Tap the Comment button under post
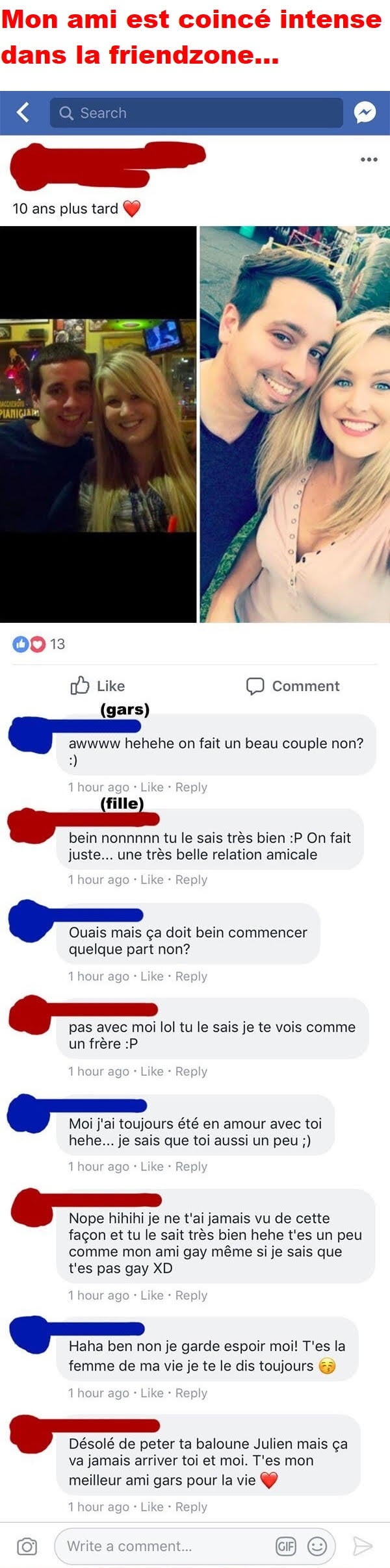Screen dimensions: 390x1568 (292, 686)
